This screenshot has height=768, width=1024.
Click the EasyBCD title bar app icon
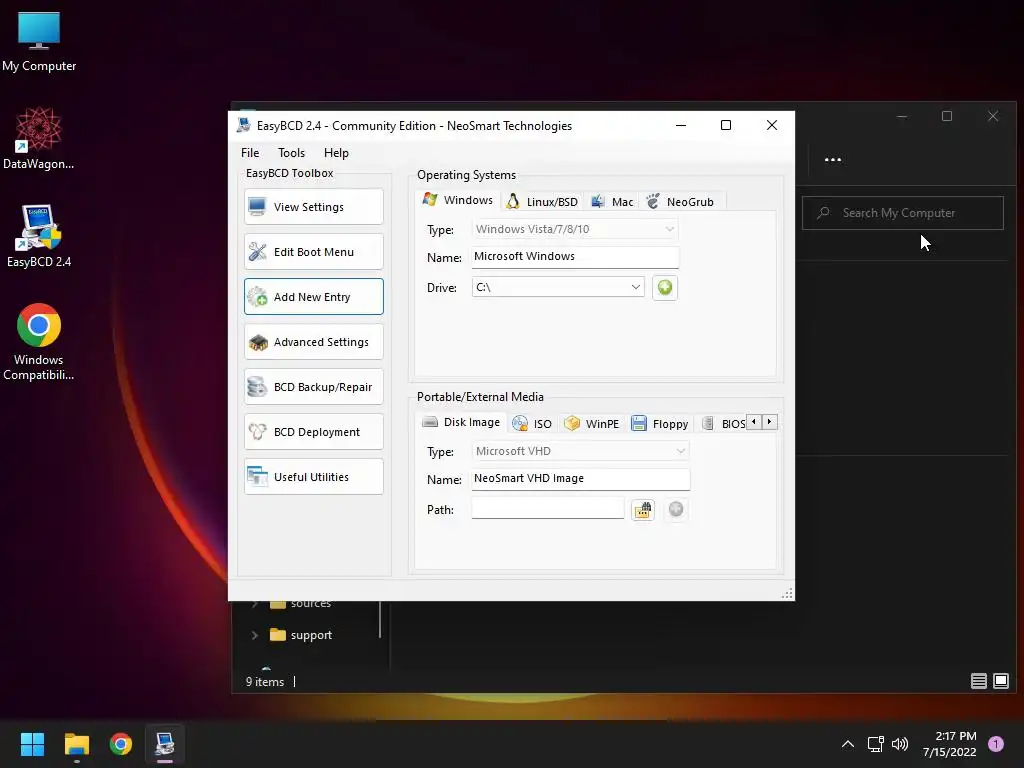[x=244, y=125]
